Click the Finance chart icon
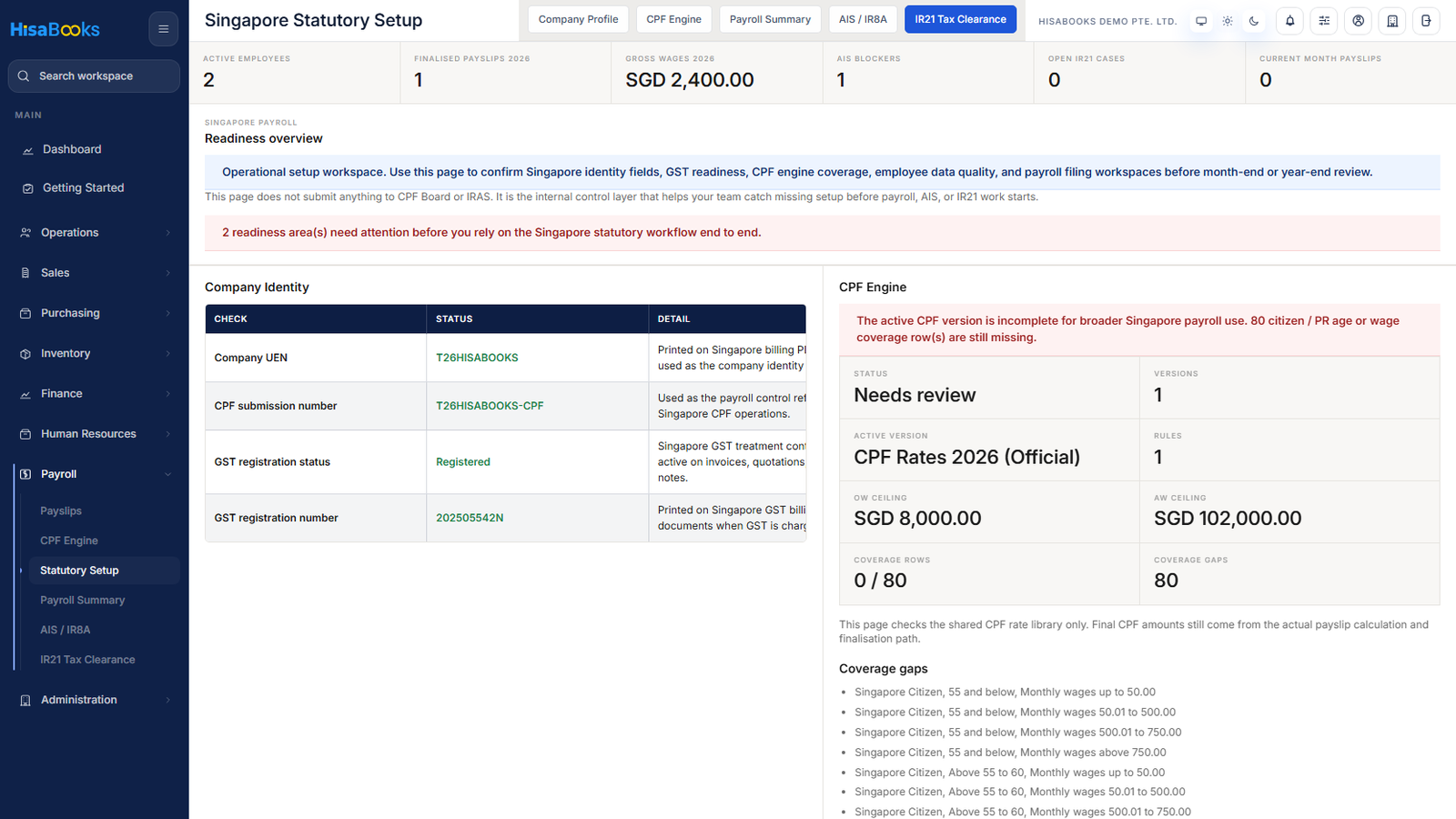The height and width of the screenshot is (819, 1456). tap(25, 394)
